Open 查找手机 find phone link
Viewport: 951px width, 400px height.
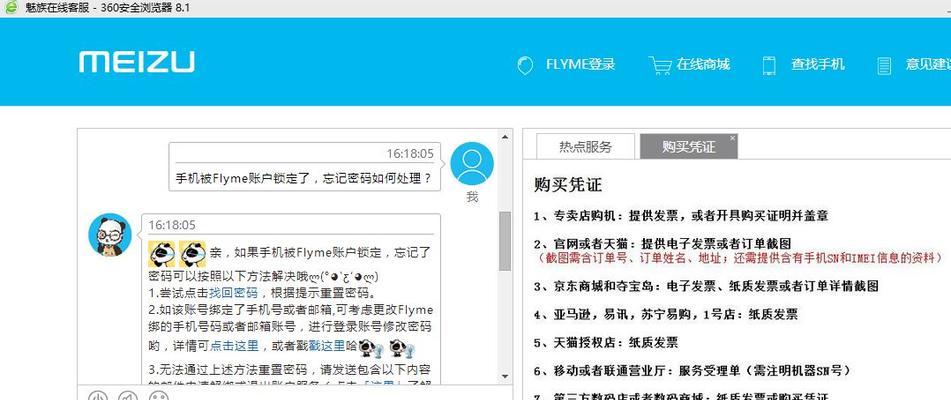coord(818,64)
